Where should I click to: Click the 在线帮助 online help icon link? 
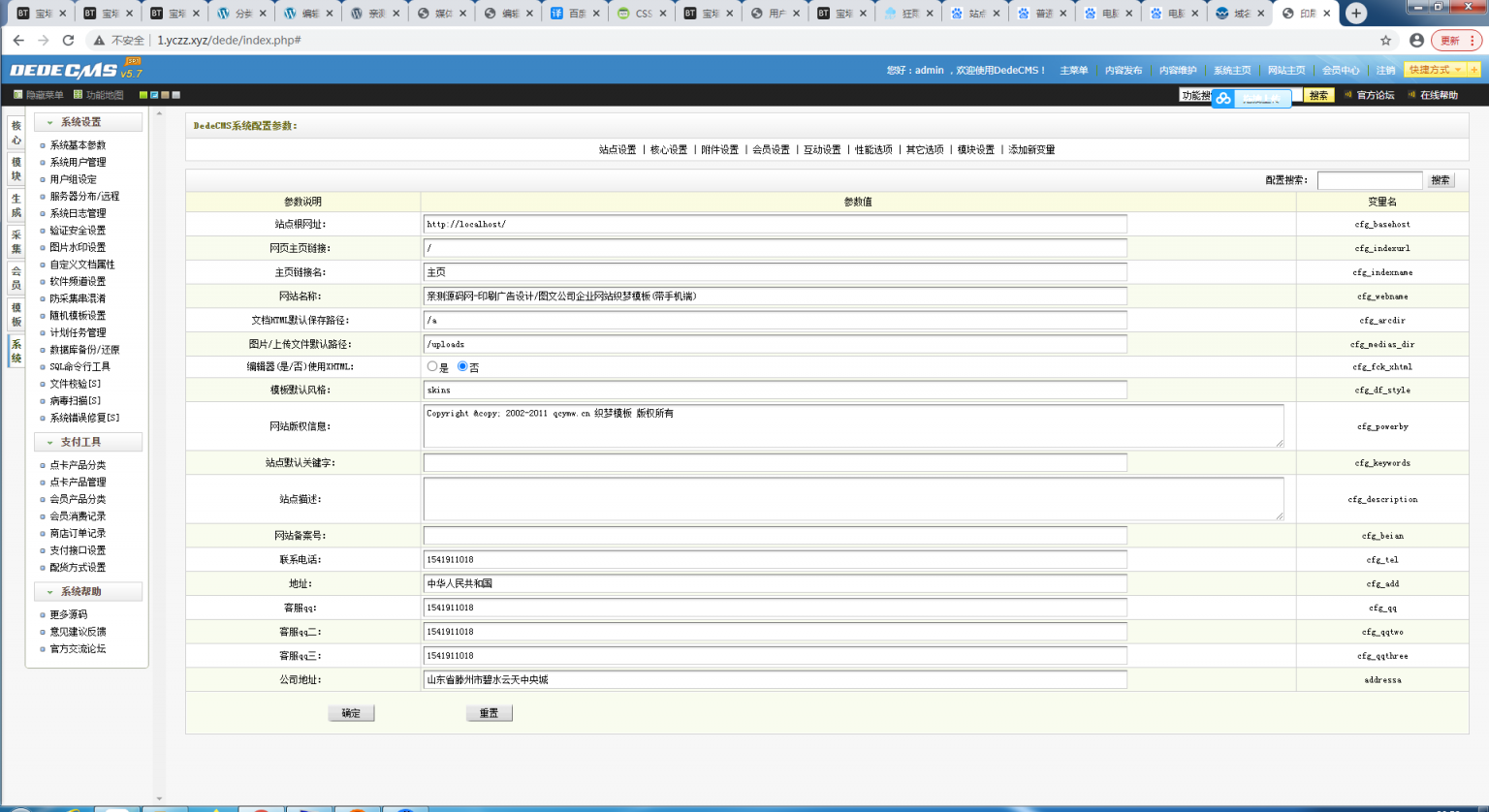point(1433,95)
